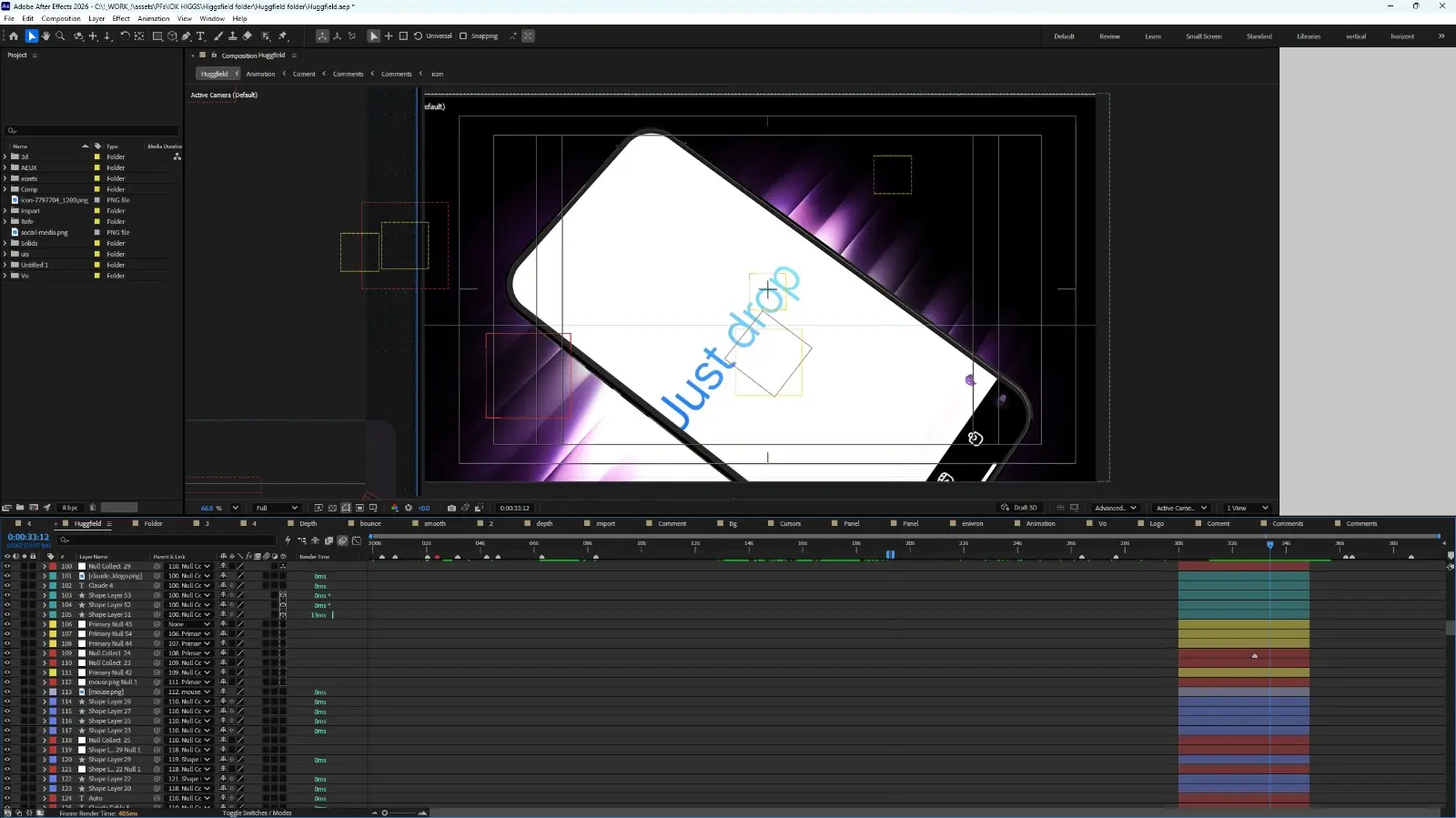The image size is (1456, 818).
Task: Select the Puppet Pin tool
Action: [283, 36]
